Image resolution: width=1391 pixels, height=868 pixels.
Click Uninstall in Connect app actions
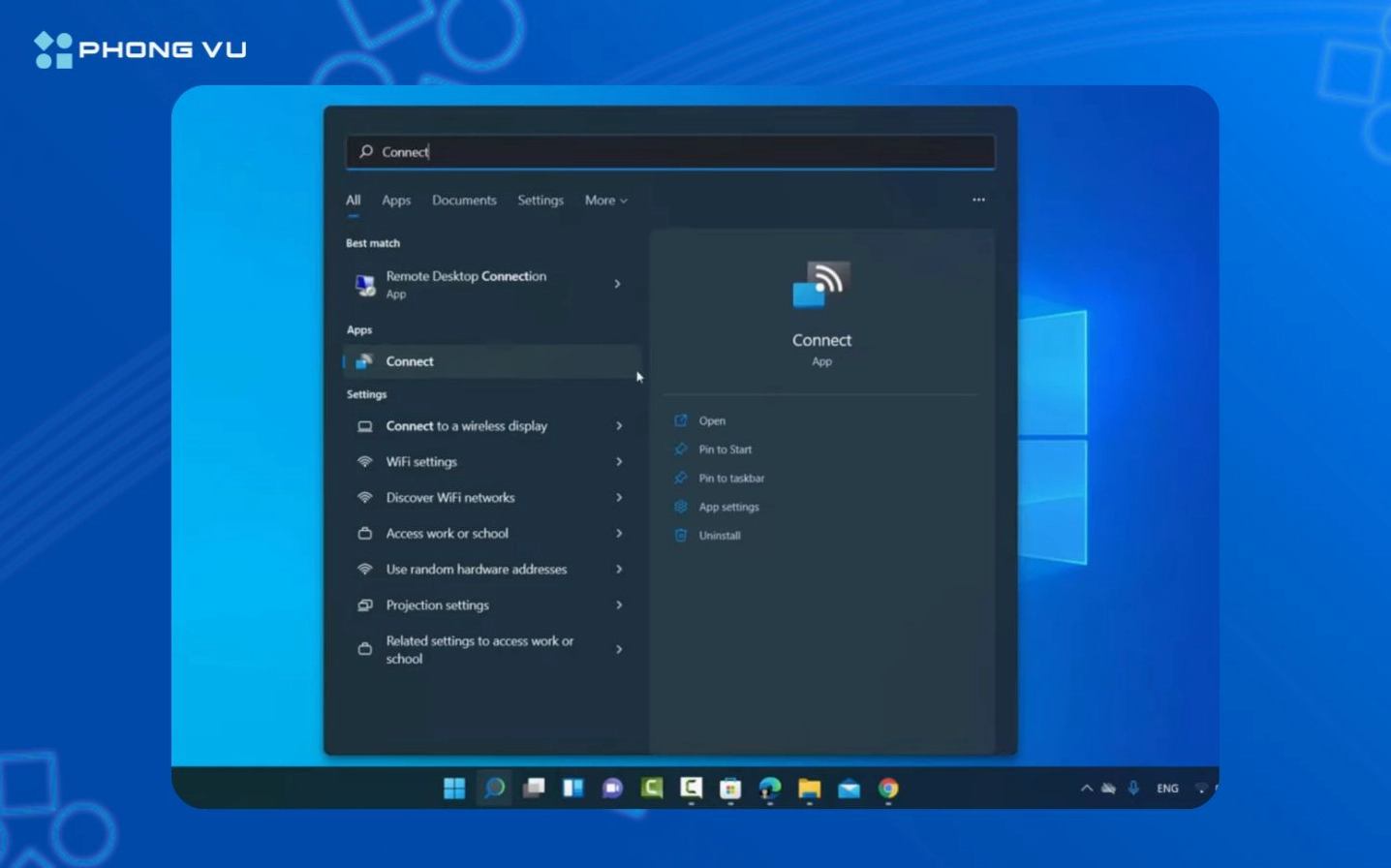click(719, 536)
